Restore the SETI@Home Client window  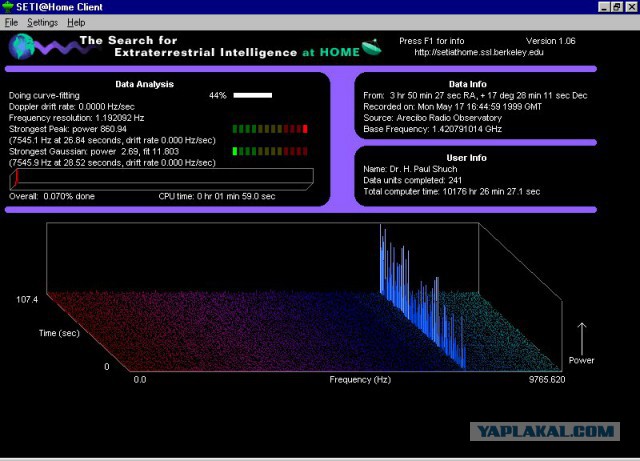(617, 7)
